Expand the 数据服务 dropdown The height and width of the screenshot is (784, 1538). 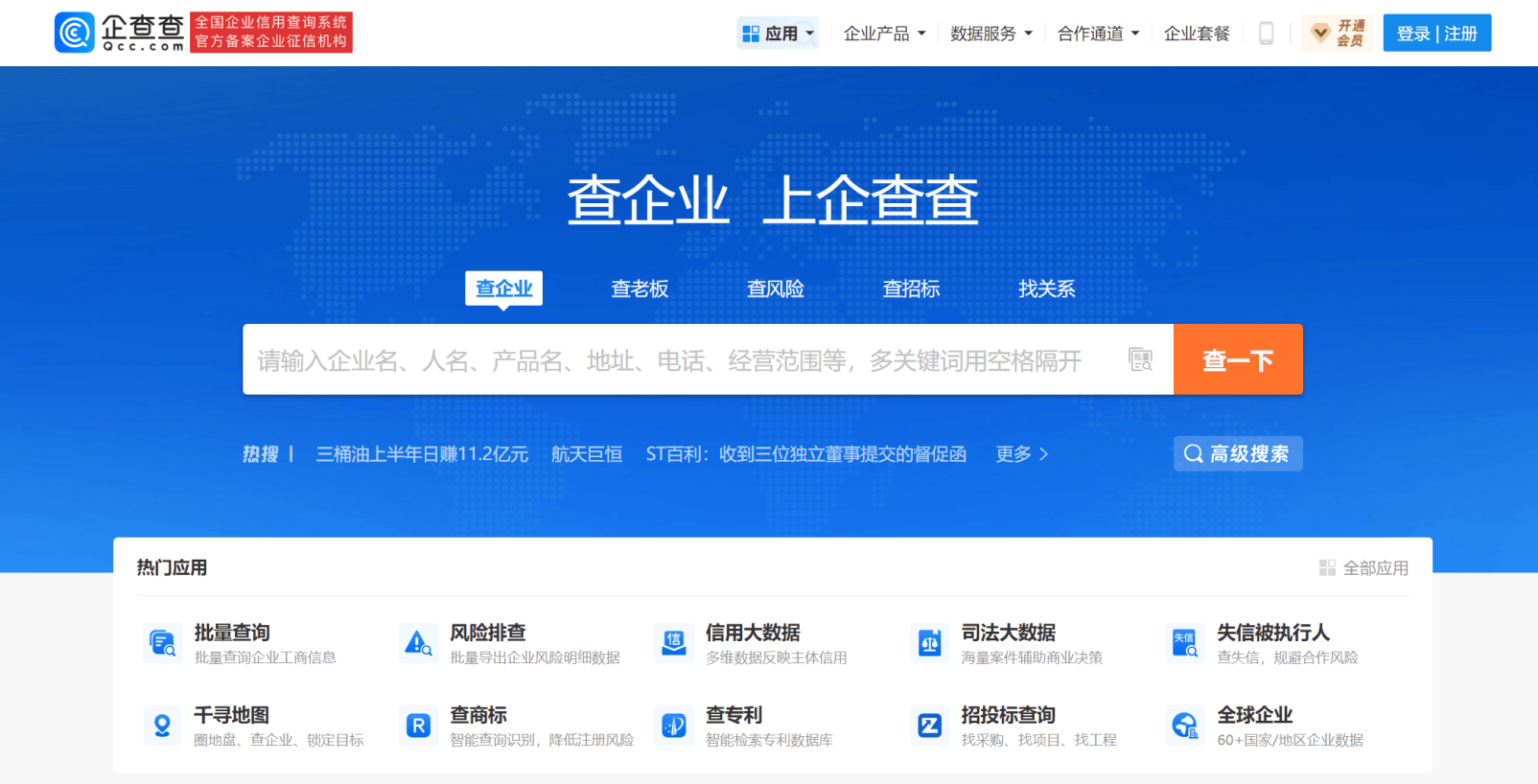[991, 34]
